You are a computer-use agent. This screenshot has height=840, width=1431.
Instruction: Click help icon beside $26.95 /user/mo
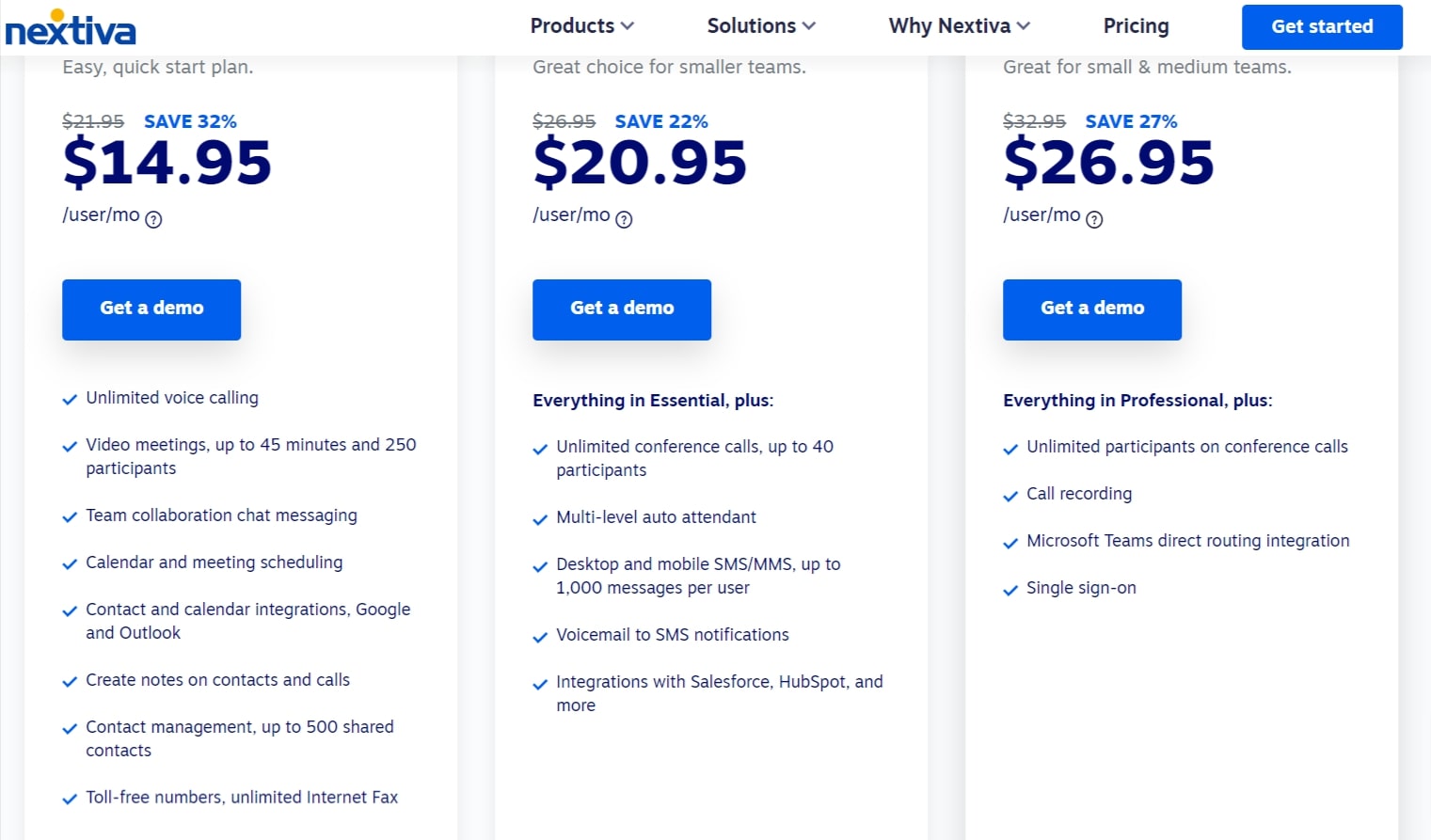pyautogui.click(x=1094, y=219)
